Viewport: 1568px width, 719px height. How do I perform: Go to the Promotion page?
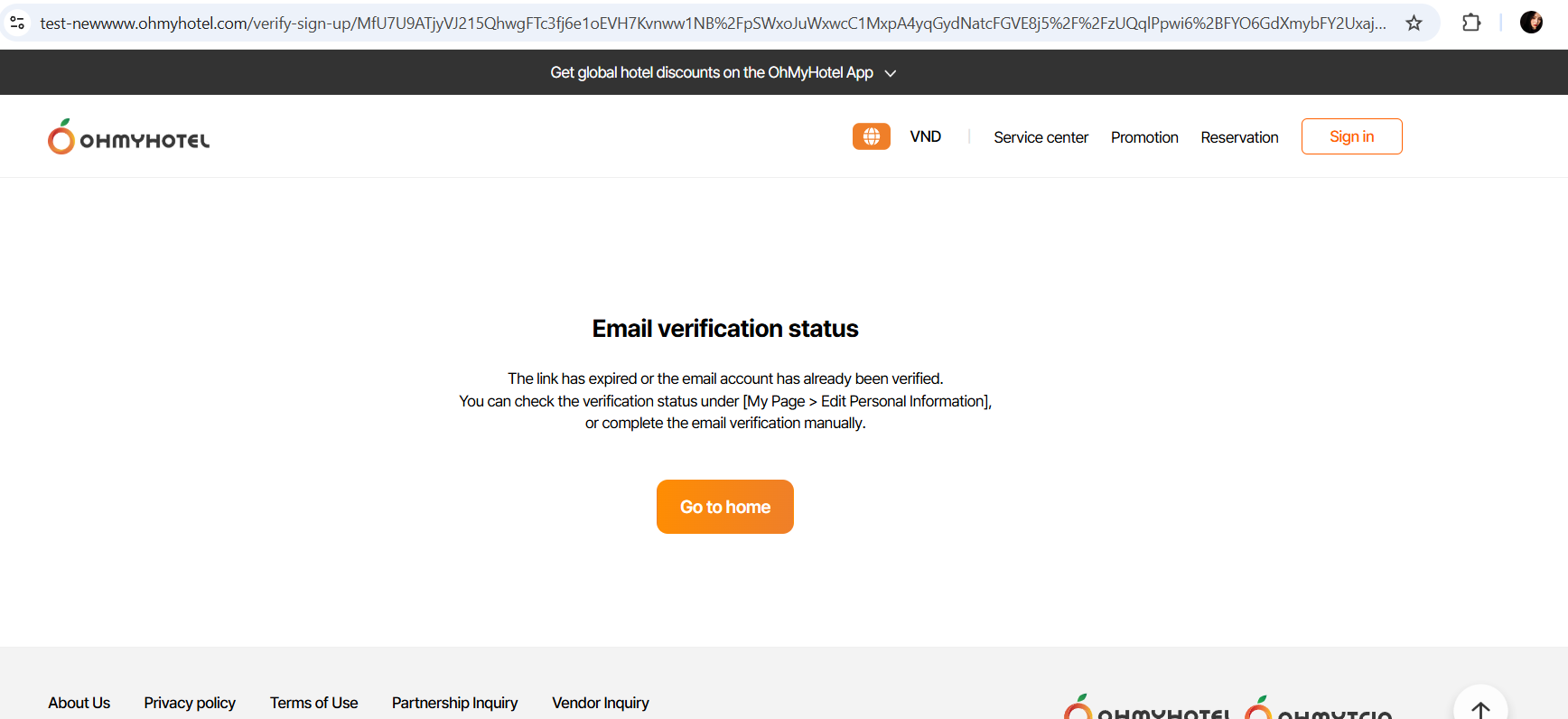coord(1144,137)
